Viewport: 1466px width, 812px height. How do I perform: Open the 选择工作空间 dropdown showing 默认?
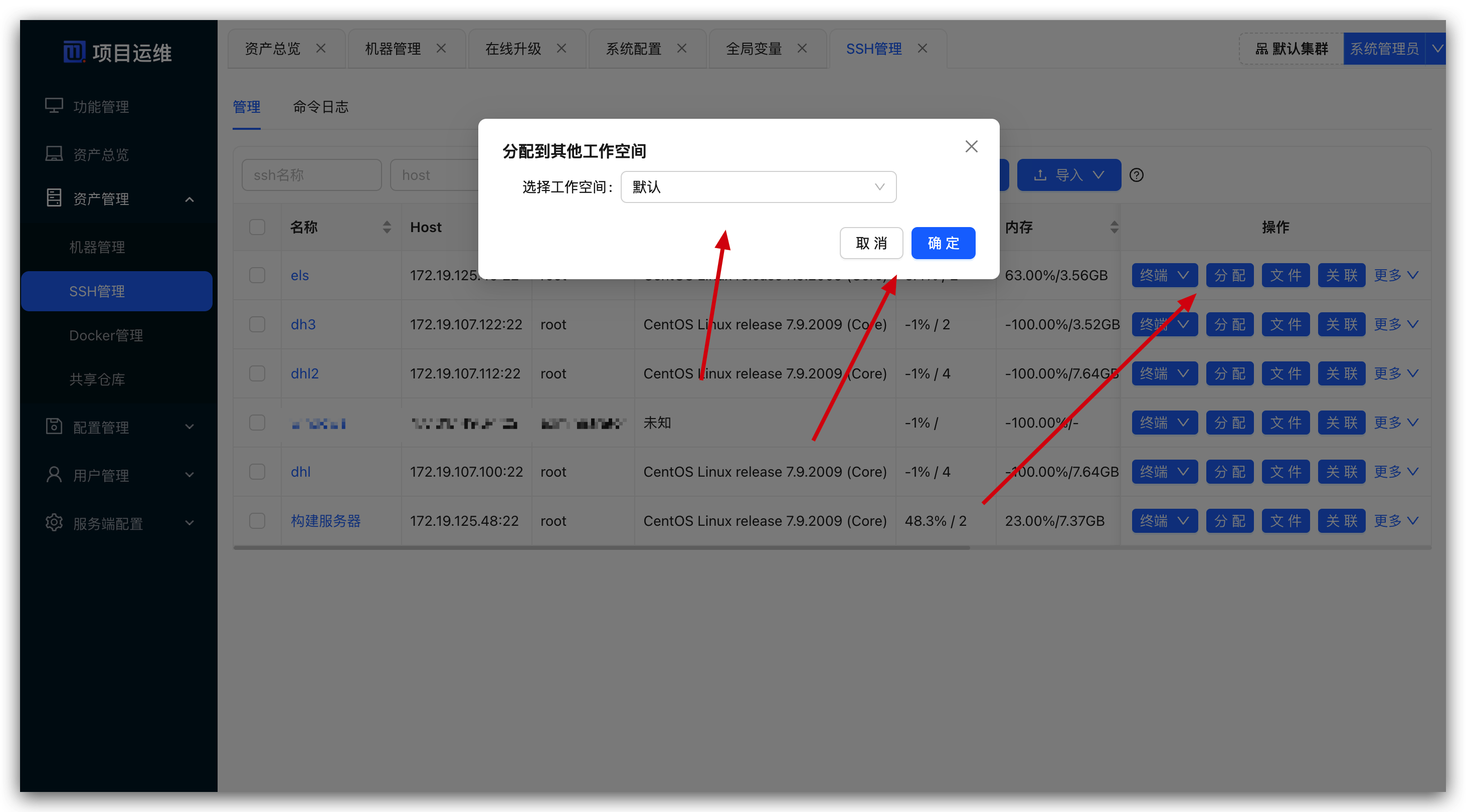[758, 187]
